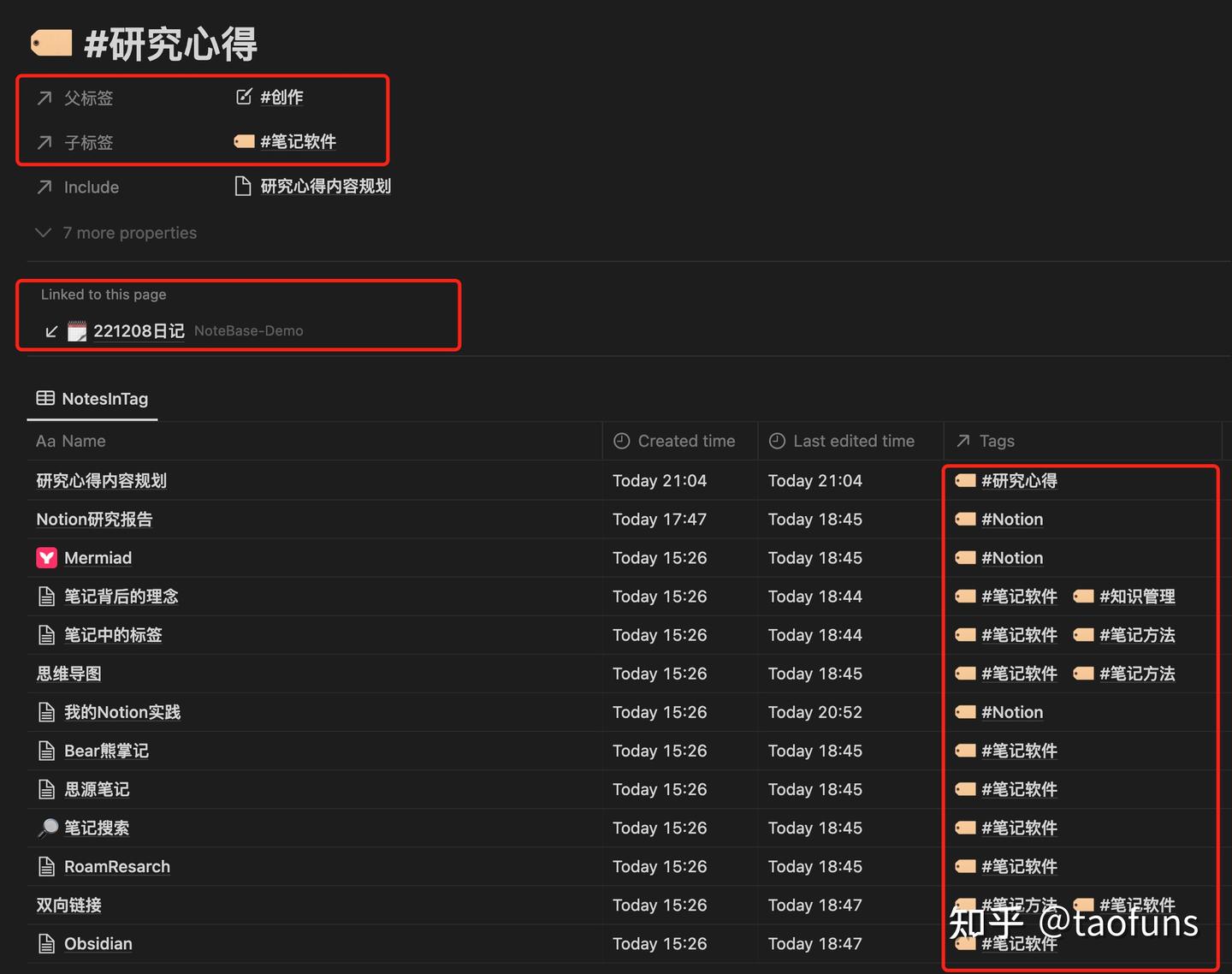
Task: Expand 7 more properties
Action: 116,233
